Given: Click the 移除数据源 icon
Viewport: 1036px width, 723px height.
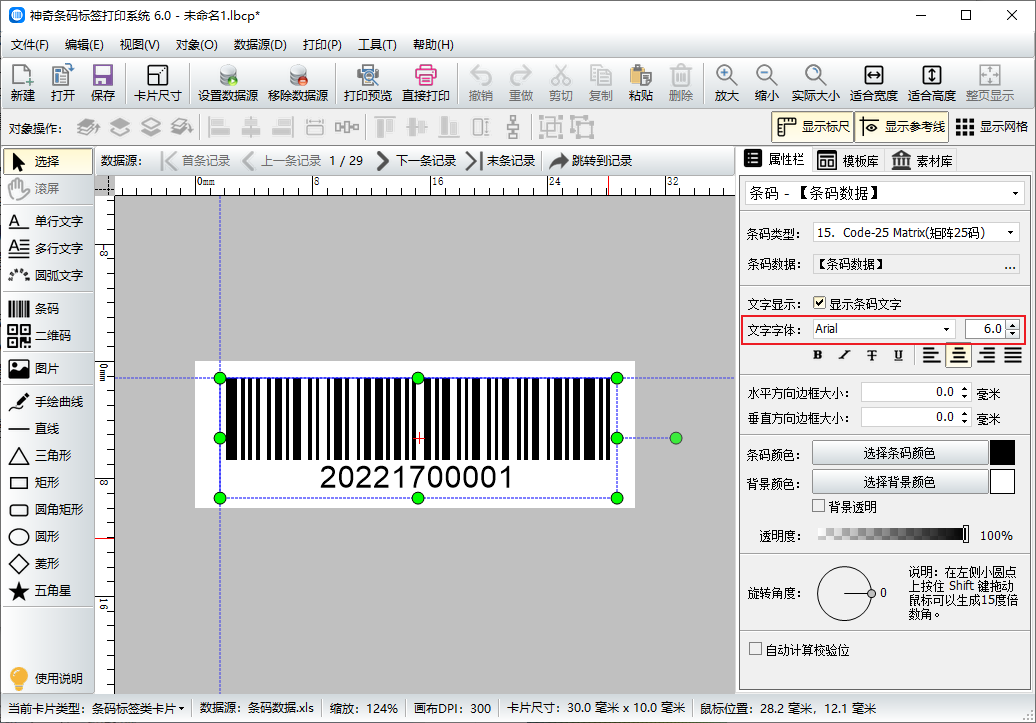Looking at the screenshot, I should (x=298, y=83).
